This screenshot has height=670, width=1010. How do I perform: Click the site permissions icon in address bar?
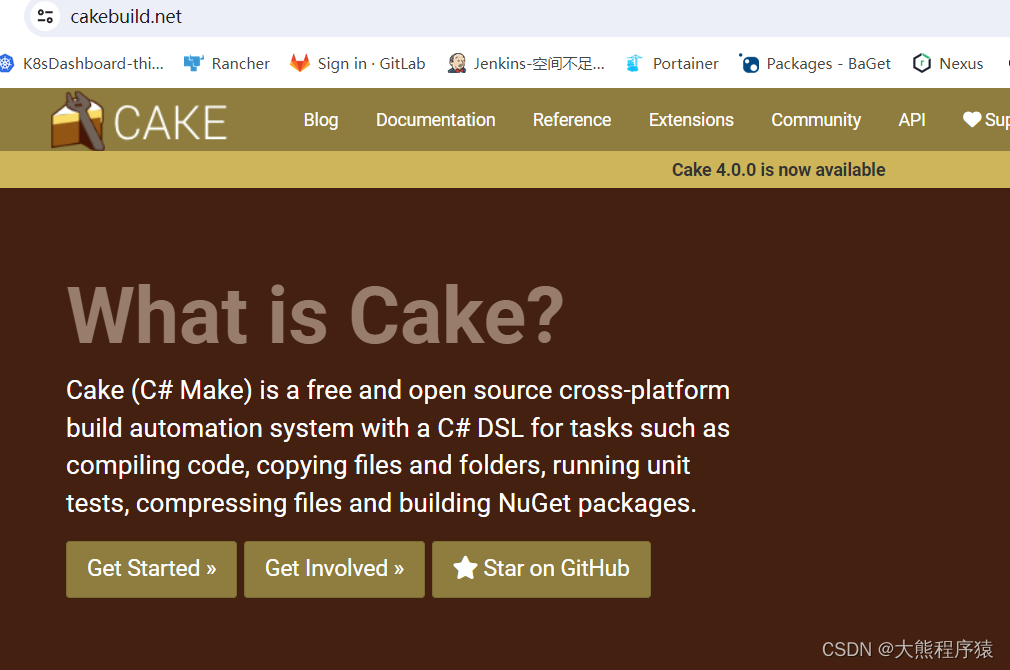click(x=44, y=16)
